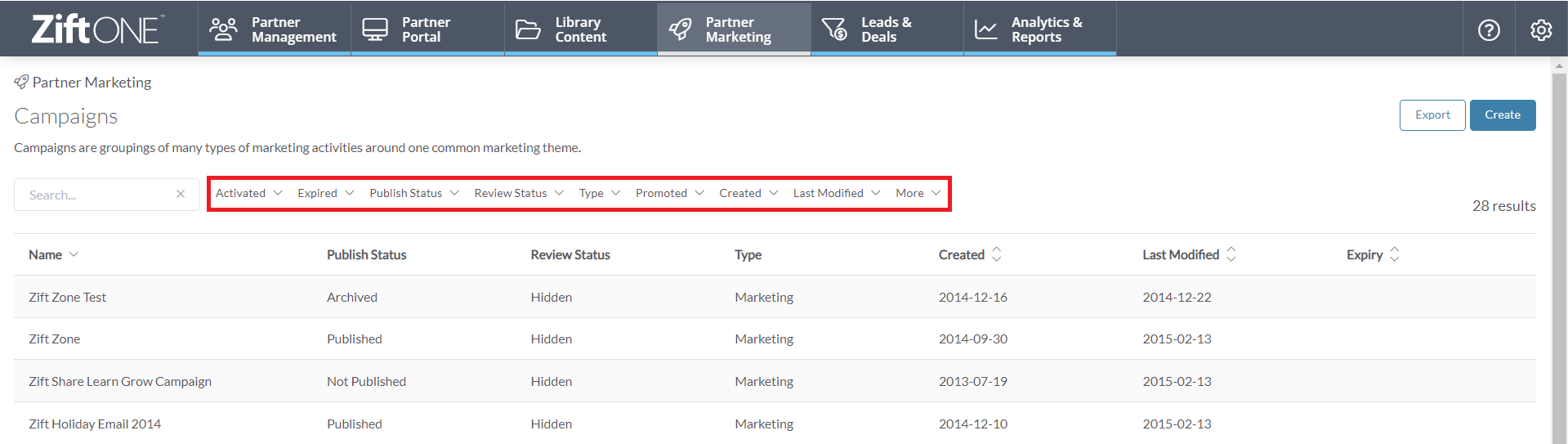1568x444 pixels.
Task: Open Zift Holiday Email 2014 campaign
Action: 95,424
